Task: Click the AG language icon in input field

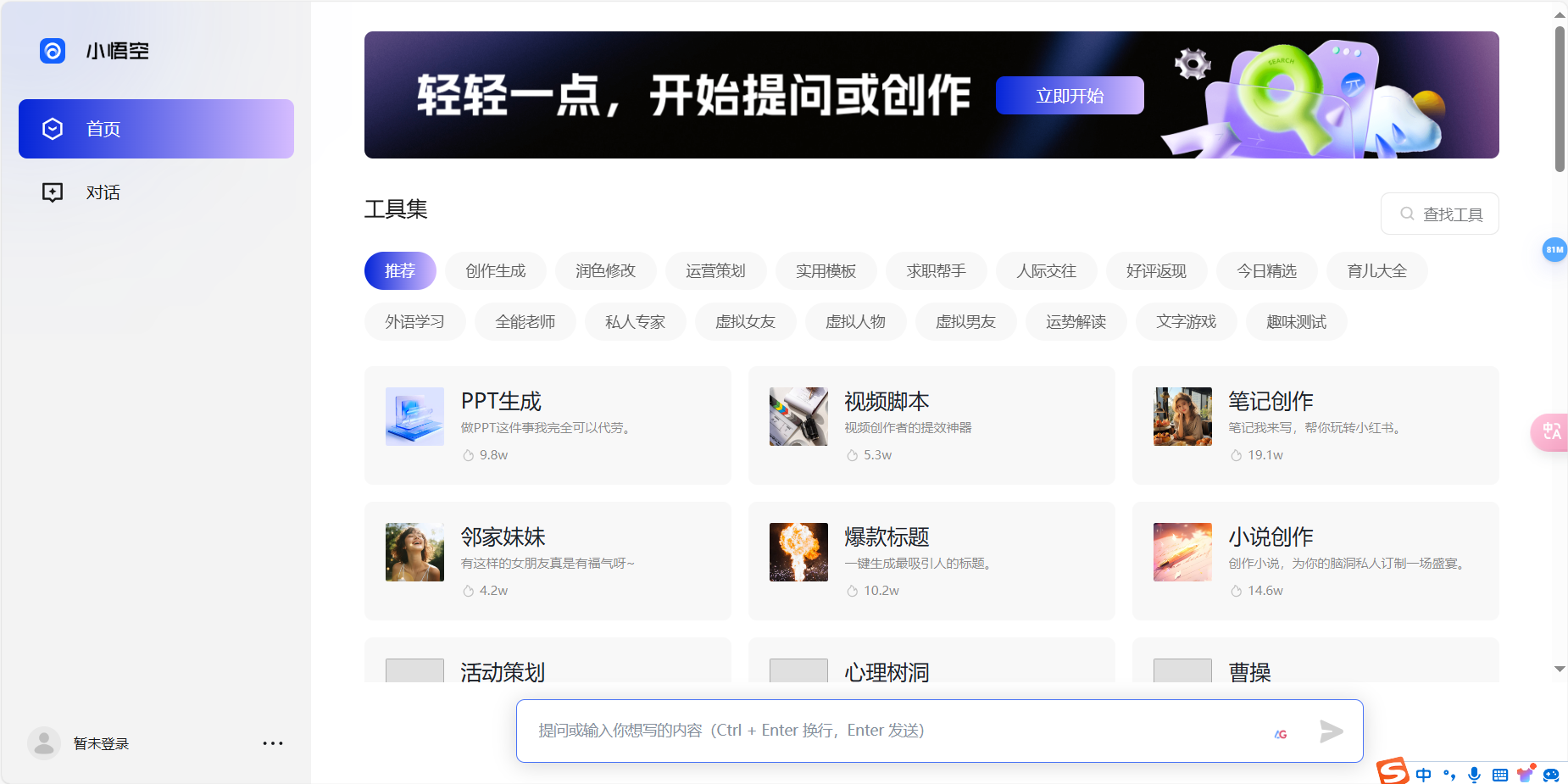Action: (x=1281, y=735)
